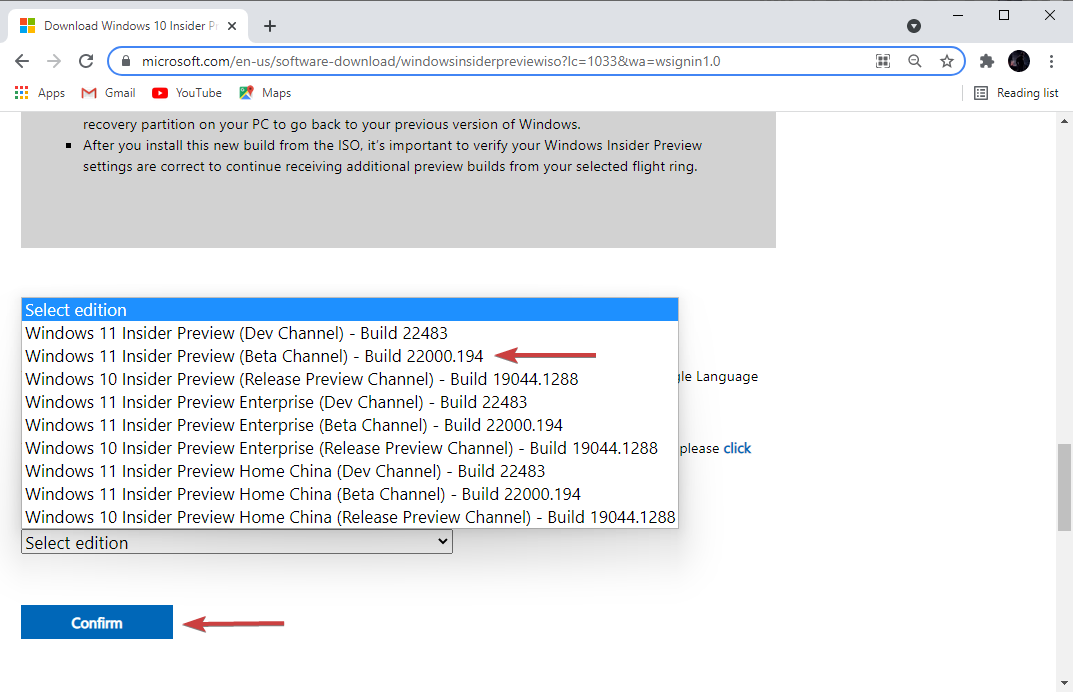Open the Extensions puzzle icon
The width and height of the screenshot is (1073, 692).
click(x=987, y=62)
